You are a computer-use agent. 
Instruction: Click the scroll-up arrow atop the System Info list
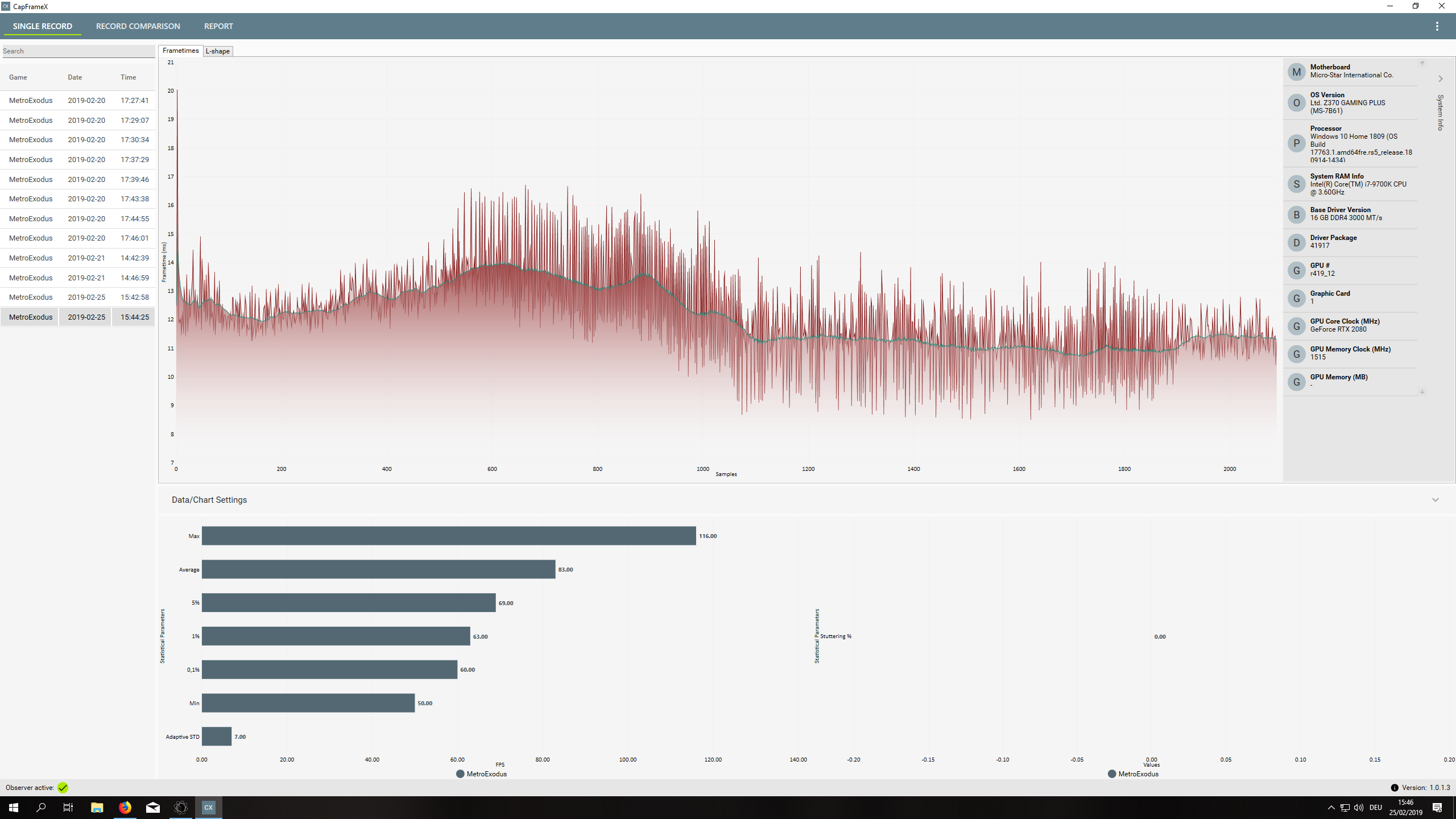[1421, 63]
